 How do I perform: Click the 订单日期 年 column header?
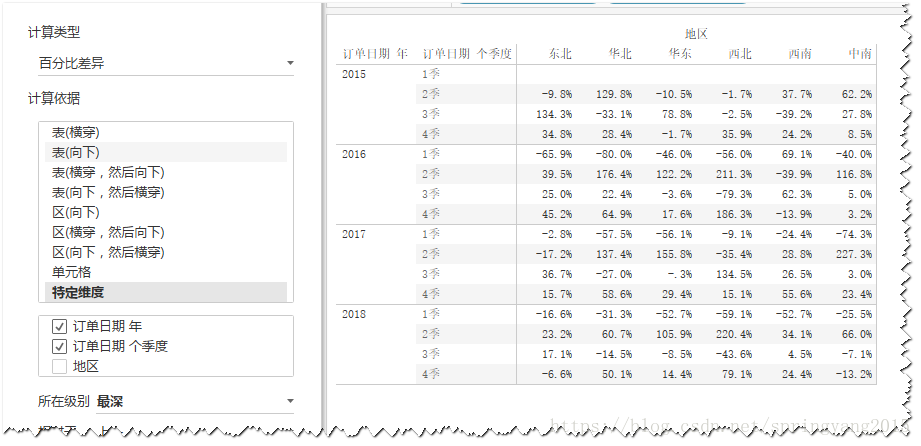pyautogui.click(x=375, y=54)
